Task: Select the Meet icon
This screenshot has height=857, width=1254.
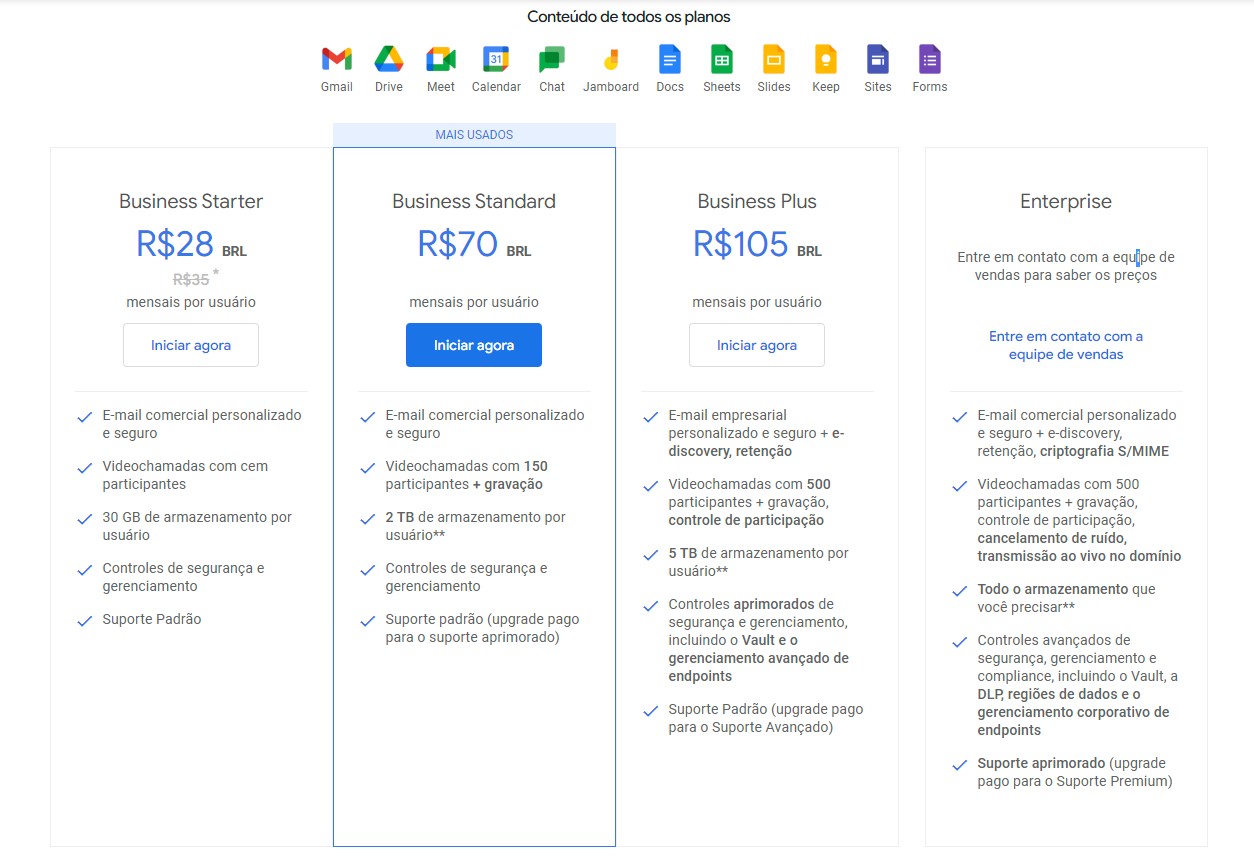Action: (440, 58)
